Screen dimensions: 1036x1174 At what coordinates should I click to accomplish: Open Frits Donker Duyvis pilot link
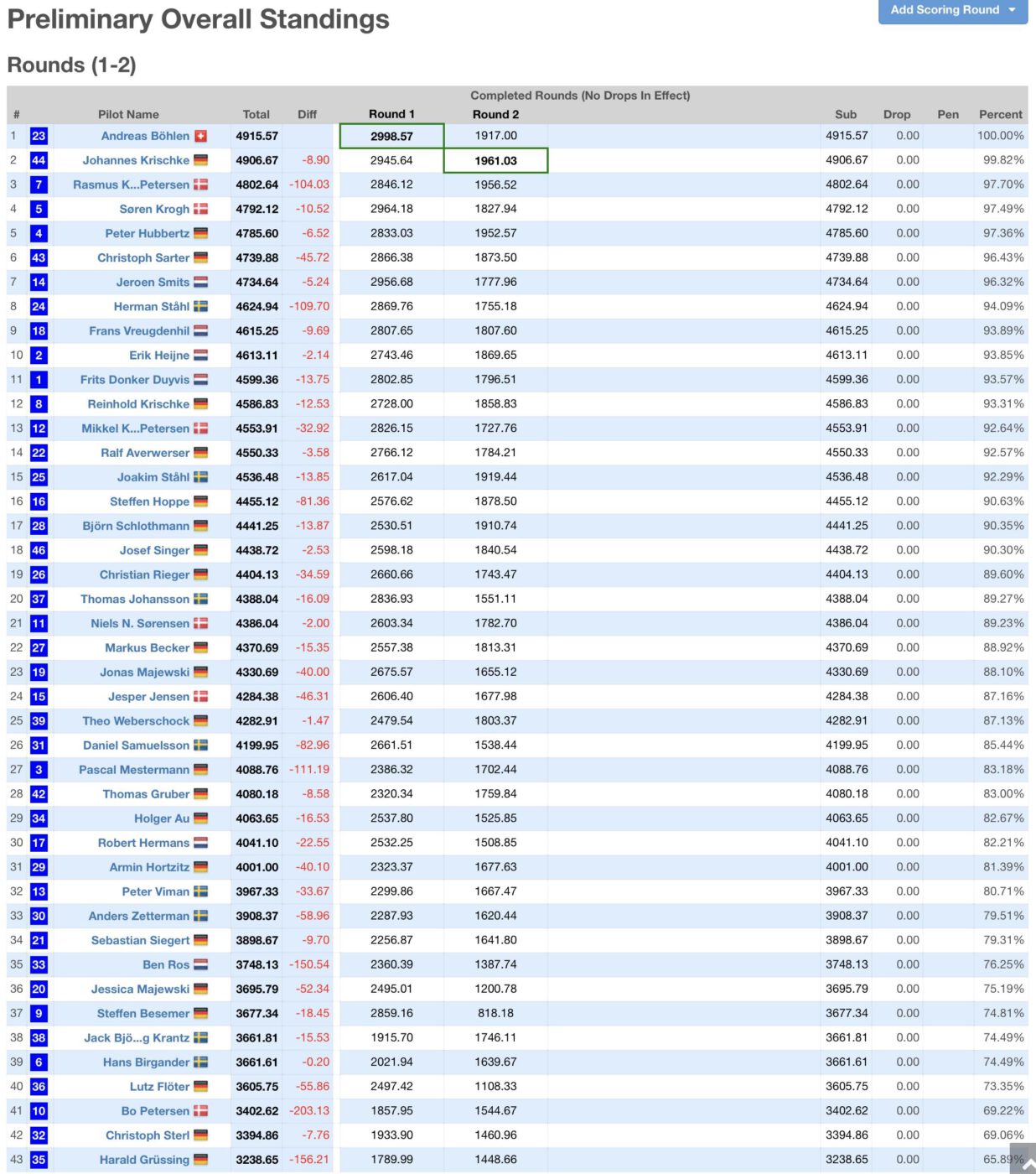click(x=135, y=380)
